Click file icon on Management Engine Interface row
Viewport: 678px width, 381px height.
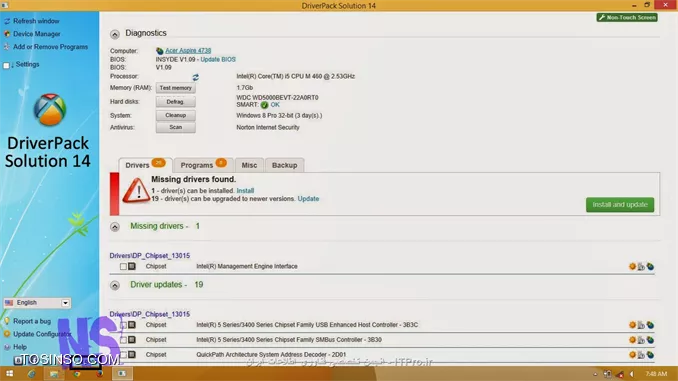click(641, 266)
